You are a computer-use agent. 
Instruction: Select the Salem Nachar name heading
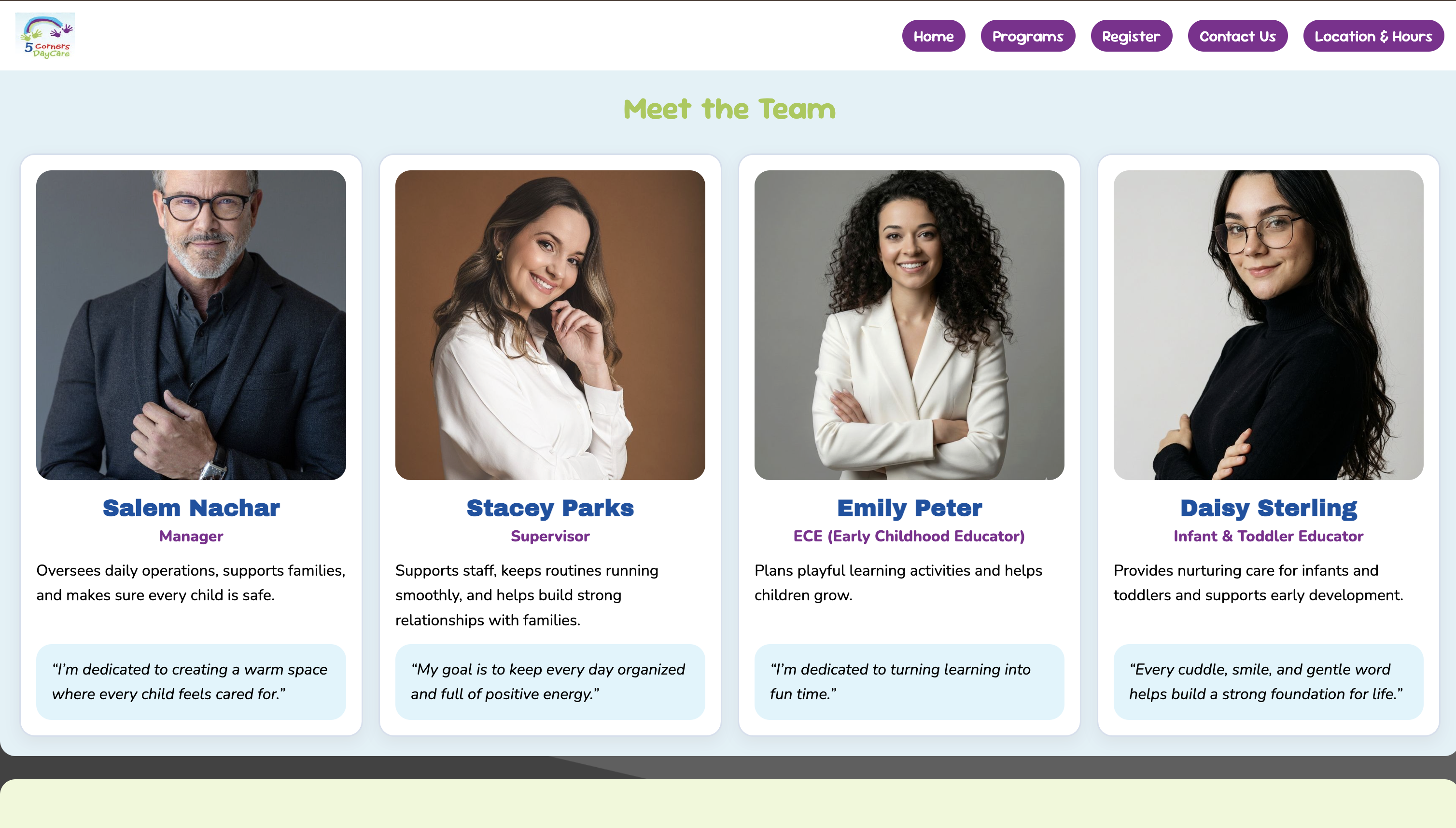coord(191,508)
